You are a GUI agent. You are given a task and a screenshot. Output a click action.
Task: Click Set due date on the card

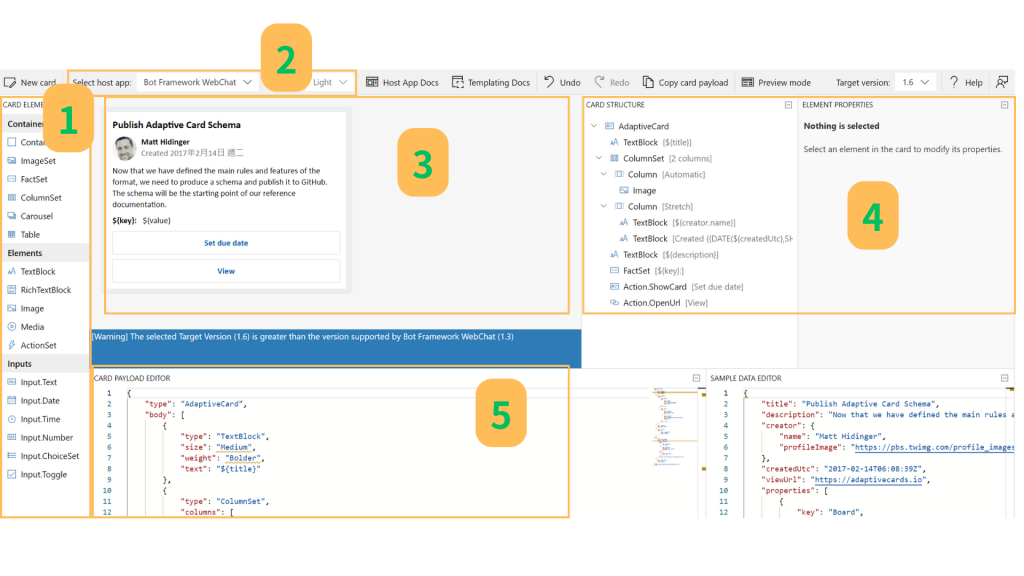[226, 243]
